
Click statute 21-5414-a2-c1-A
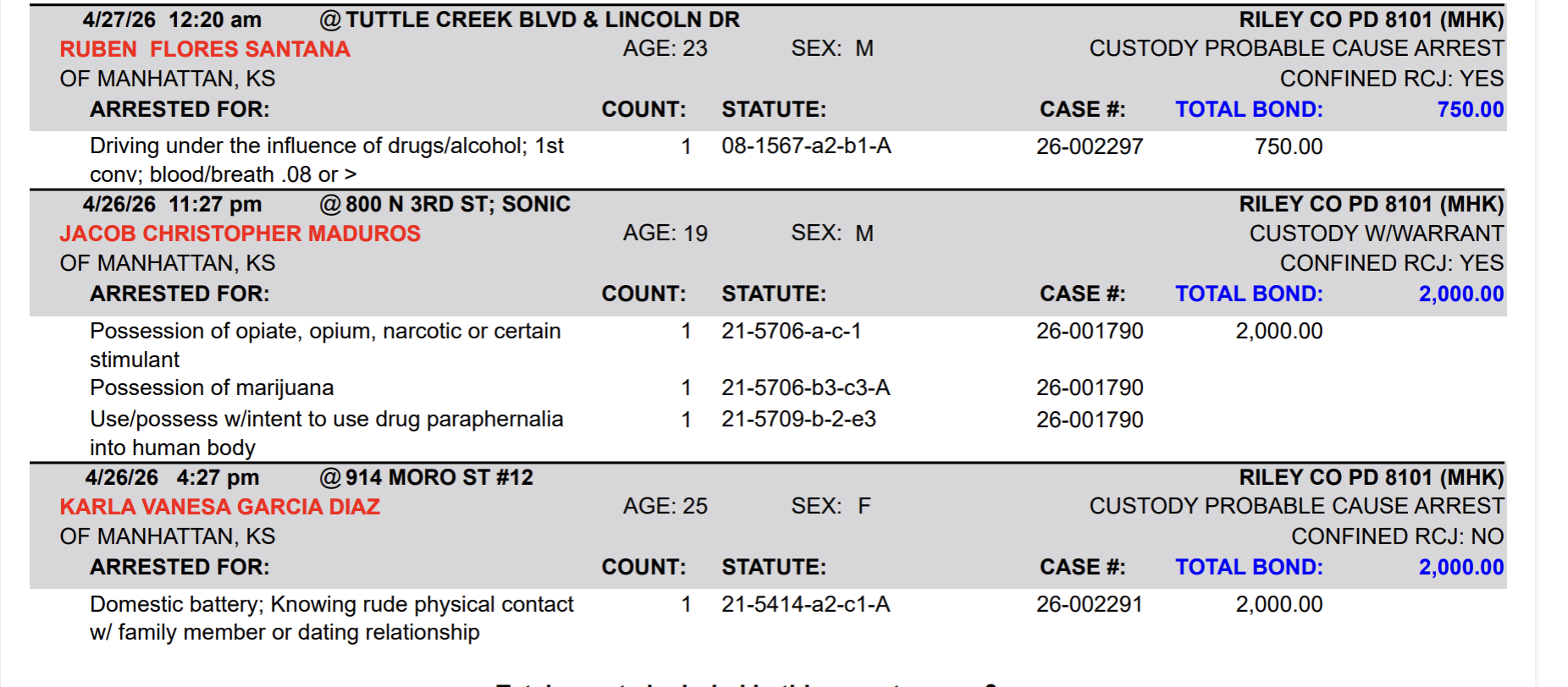pos(805,604)
